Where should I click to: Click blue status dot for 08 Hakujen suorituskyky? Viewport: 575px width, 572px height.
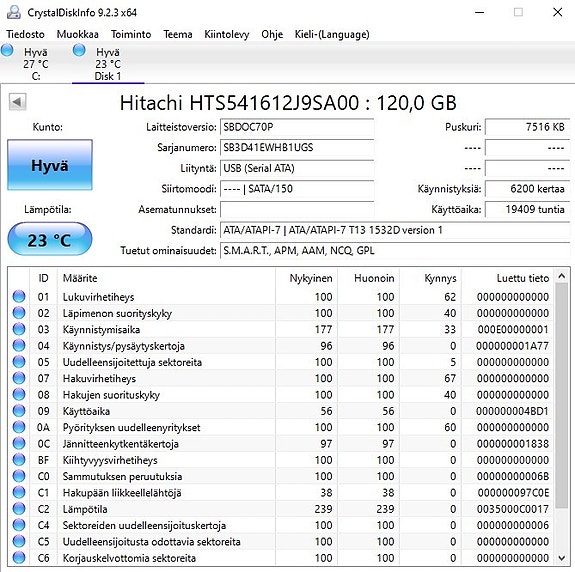[x=19, y=394]
